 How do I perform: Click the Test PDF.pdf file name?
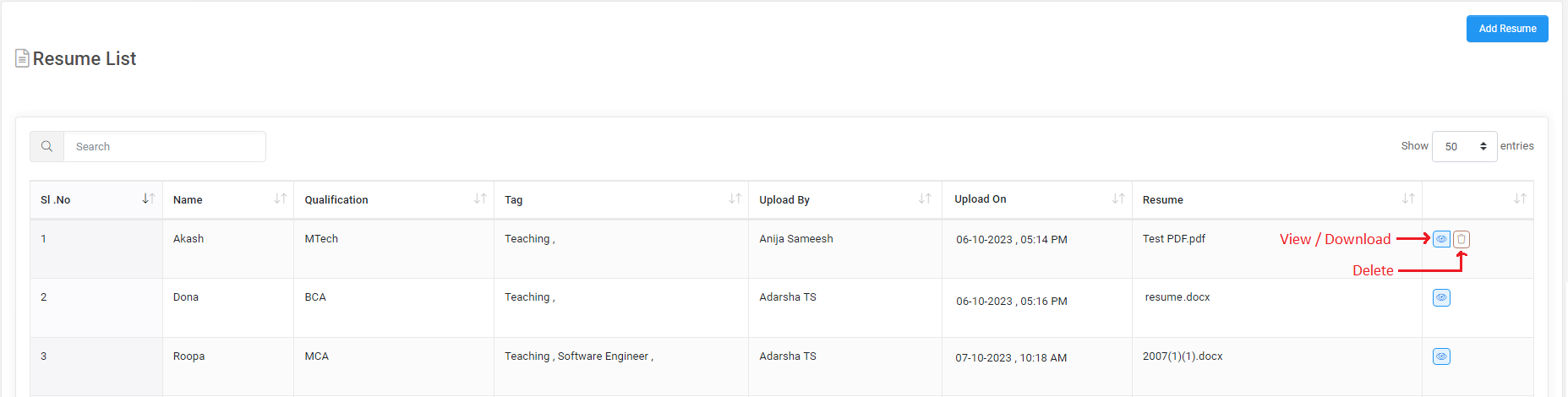[x=1174, y=239]
